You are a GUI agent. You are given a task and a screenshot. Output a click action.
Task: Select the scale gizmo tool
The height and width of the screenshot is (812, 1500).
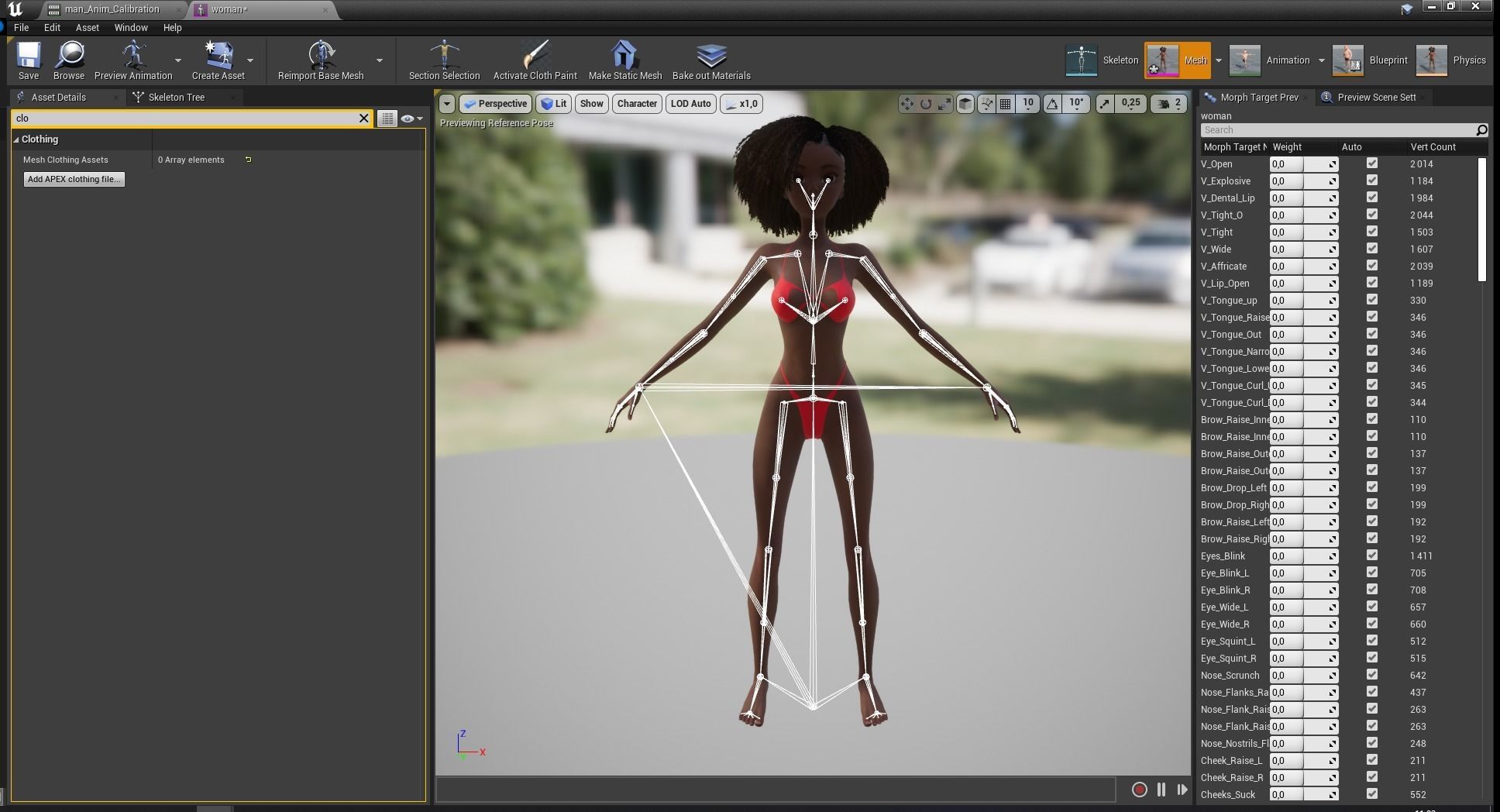[x=944, y=104]
